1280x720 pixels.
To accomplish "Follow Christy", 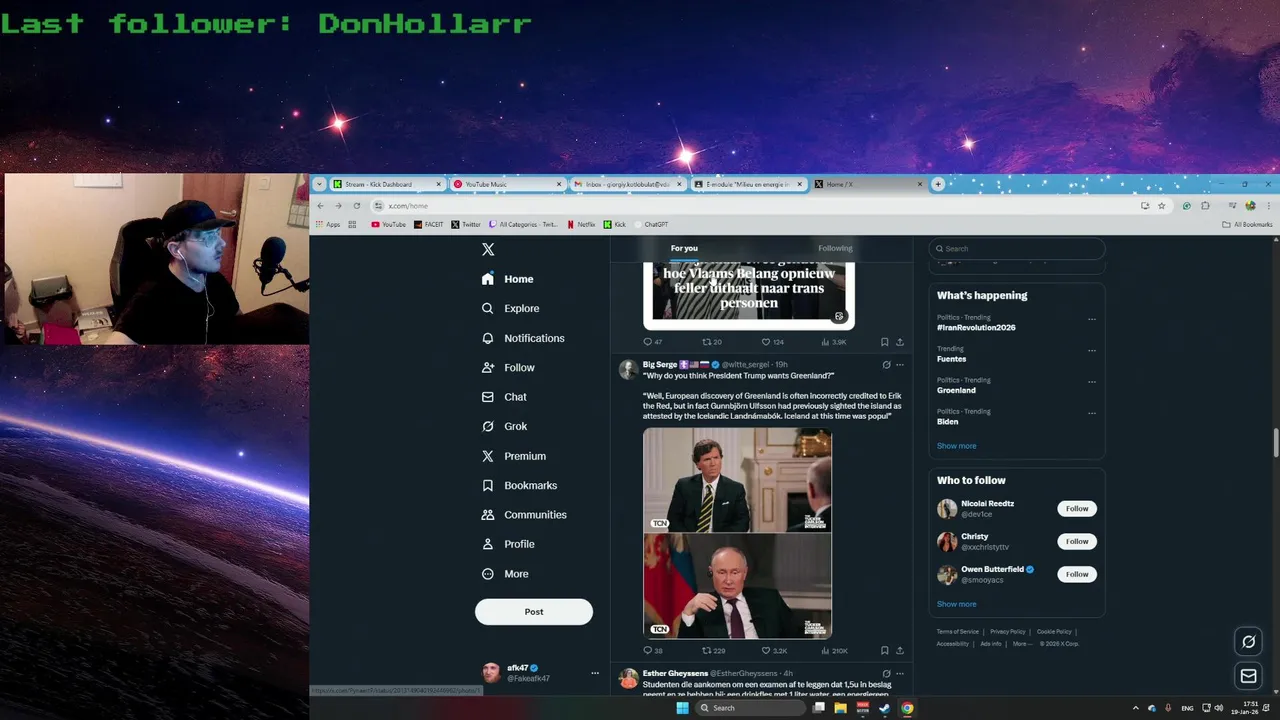I will 1077,542.
